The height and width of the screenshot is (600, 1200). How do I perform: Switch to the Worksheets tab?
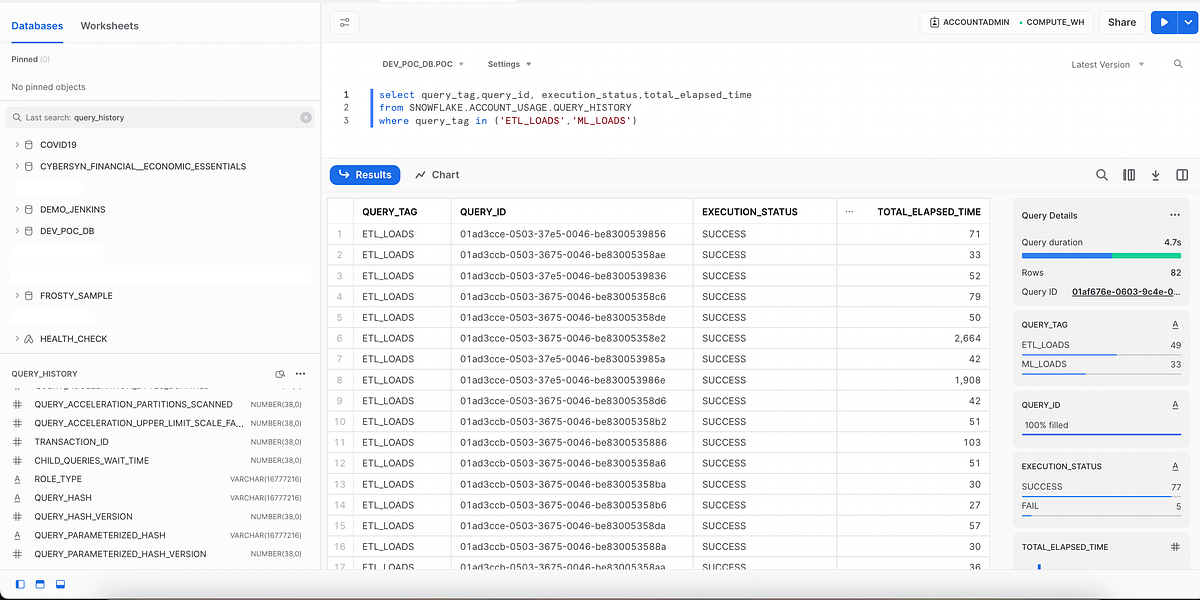click(x=109, y=26)
